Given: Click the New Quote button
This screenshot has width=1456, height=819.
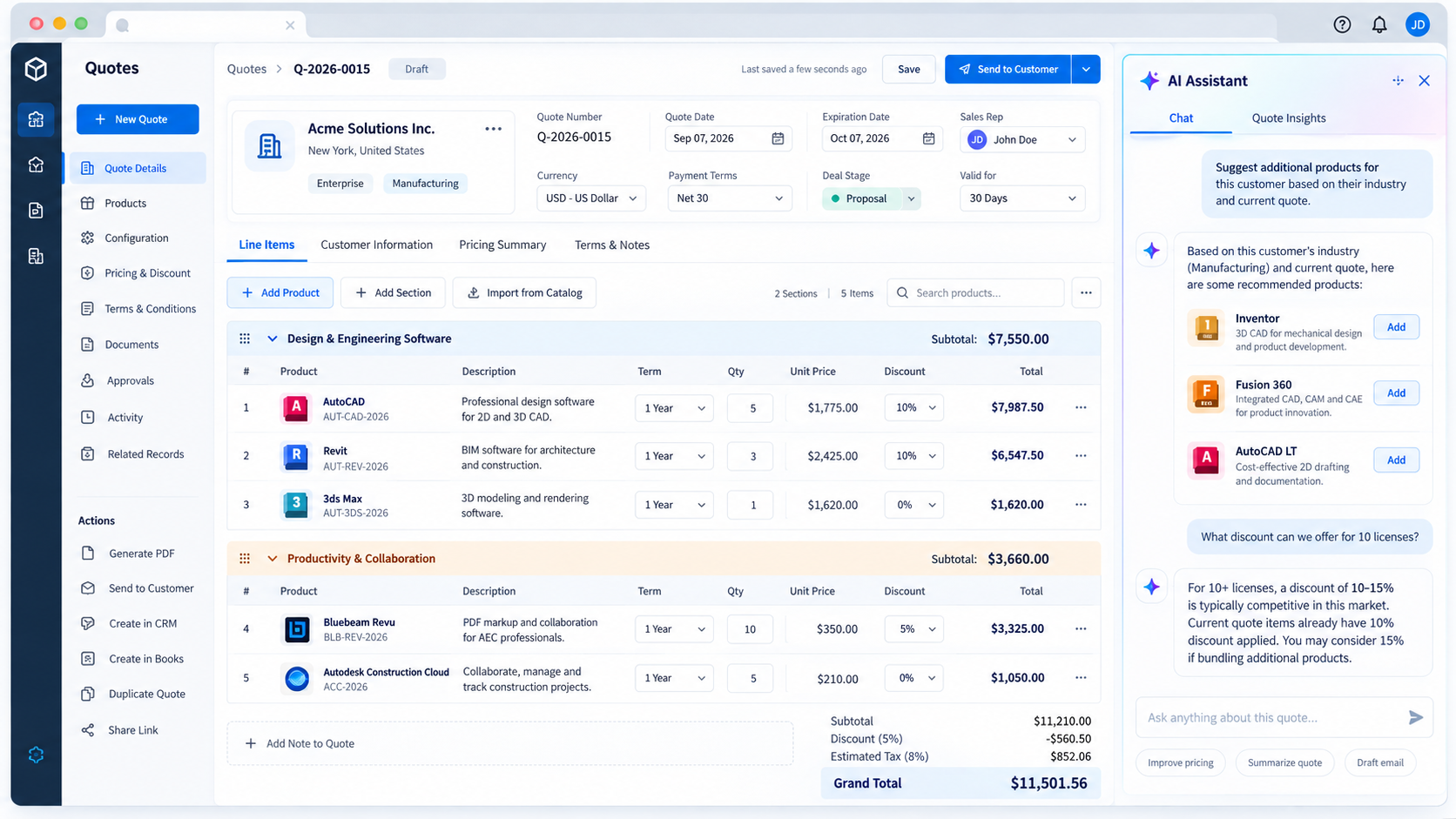Looking at the screenshot, I should pos(138,119).
